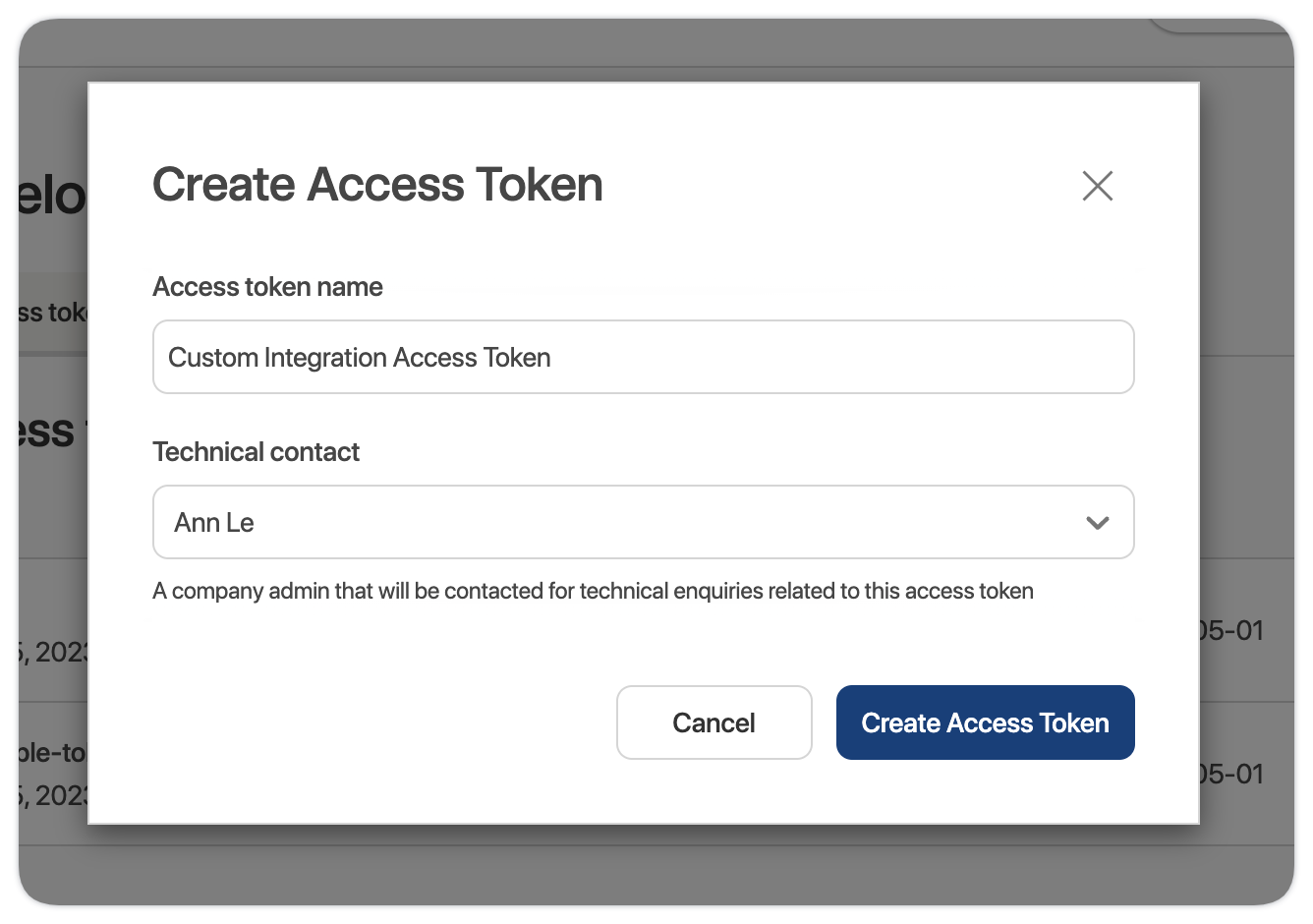Click the chevron arrow in Technical contact
1313x924 pixels.
[x=1097, y=523]
